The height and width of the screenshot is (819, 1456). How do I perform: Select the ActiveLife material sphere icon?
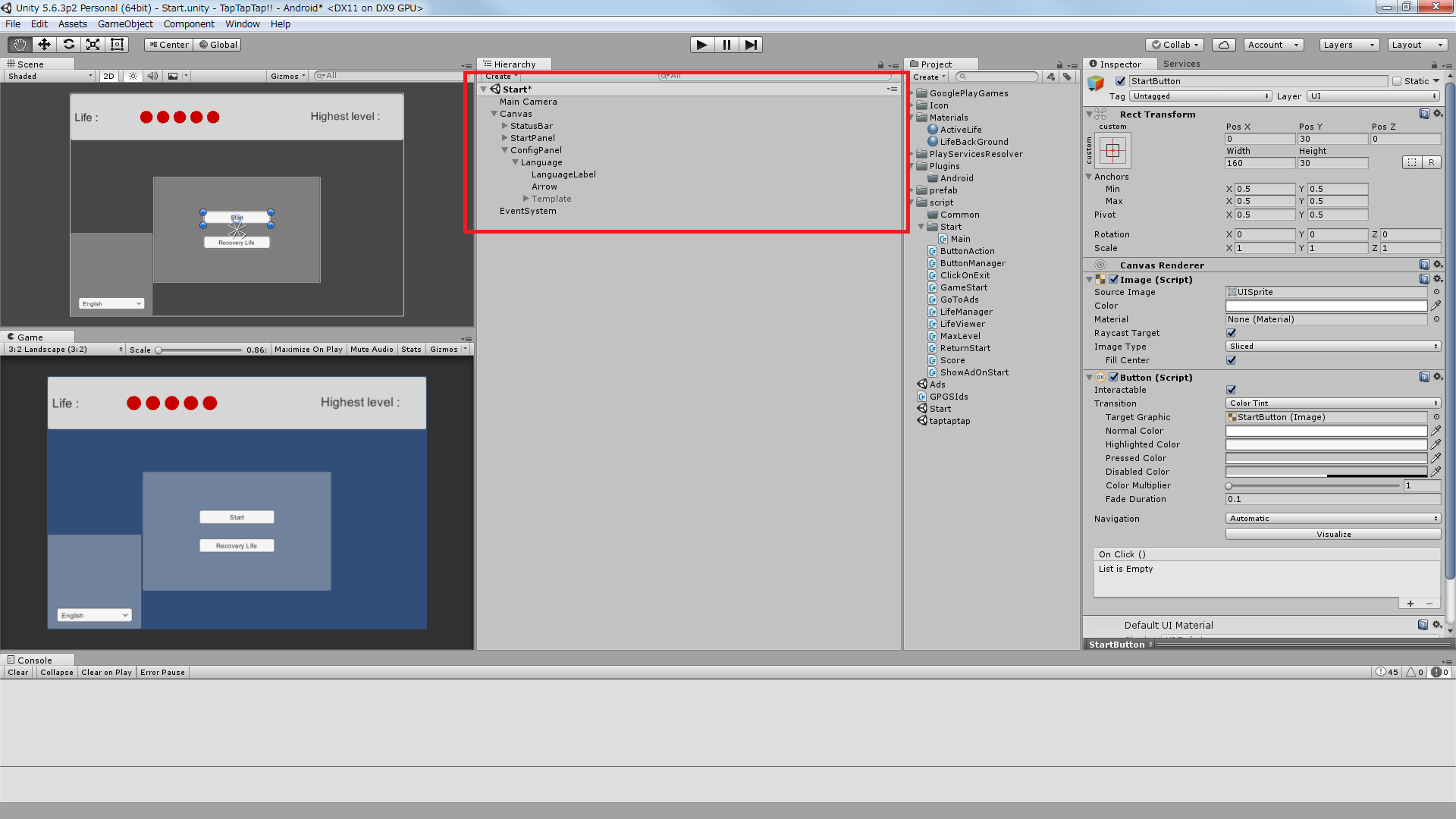[x=933, y=130]
